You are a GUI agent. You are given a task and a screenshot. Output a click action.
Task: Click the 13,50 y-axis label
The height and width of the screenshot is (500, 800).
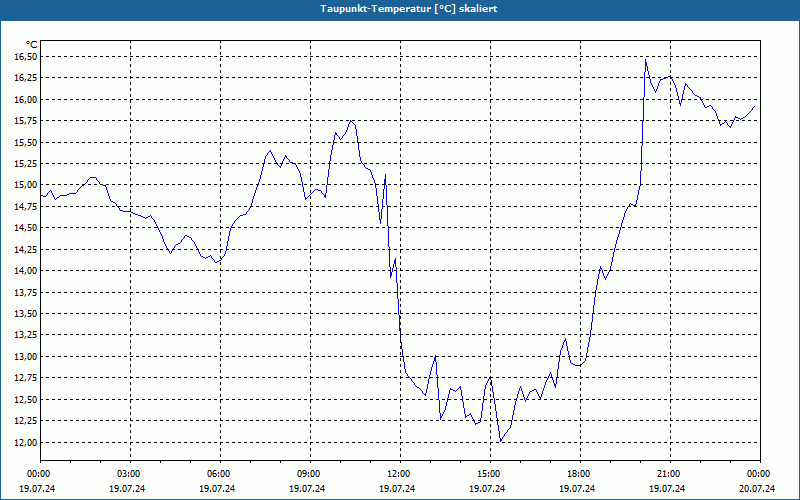[26, 314]
